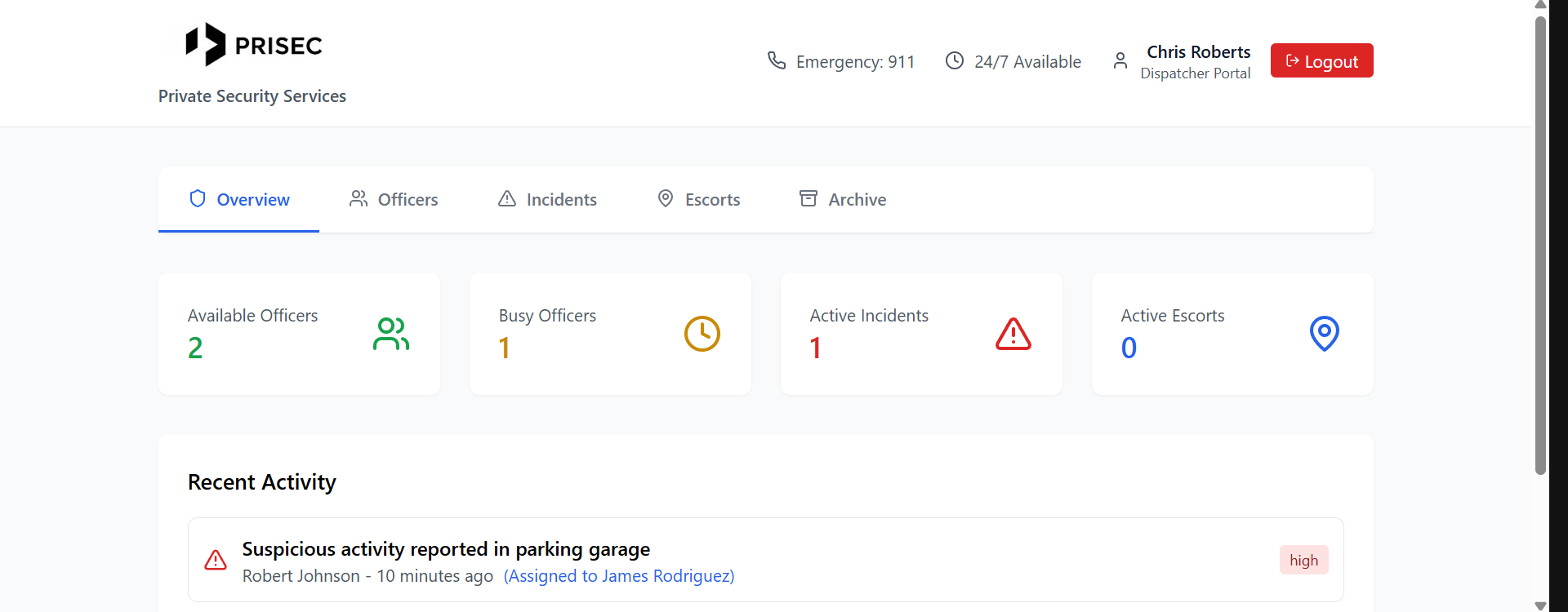This screenshot has height=612, width=1568.
Task: Switch to the Officers tab
Action: click(394, 200)
